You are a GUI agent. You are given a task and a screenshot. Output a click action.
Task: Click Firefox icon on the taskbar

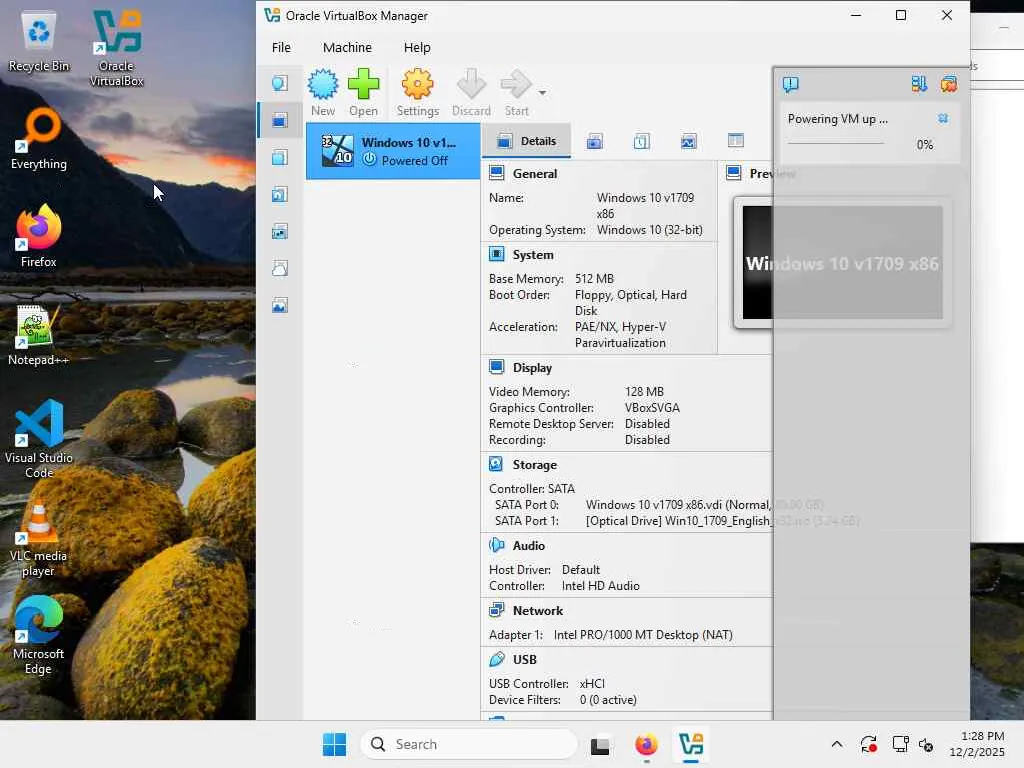click(x=646, y=744)
